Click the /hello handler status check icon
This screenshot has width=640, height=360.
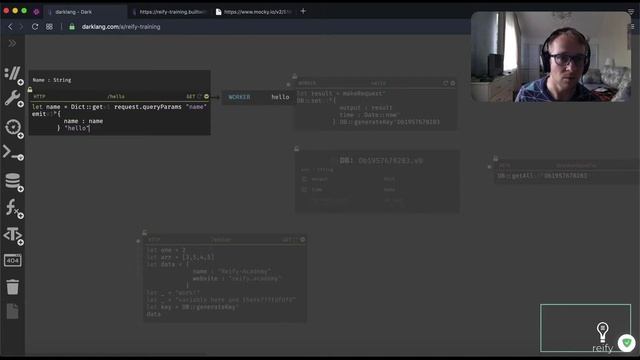(207, 97)
